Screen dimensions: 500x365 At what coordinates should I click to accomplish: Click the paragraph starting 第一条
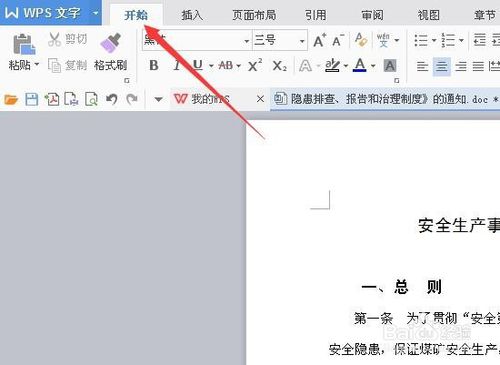(427, 319)
